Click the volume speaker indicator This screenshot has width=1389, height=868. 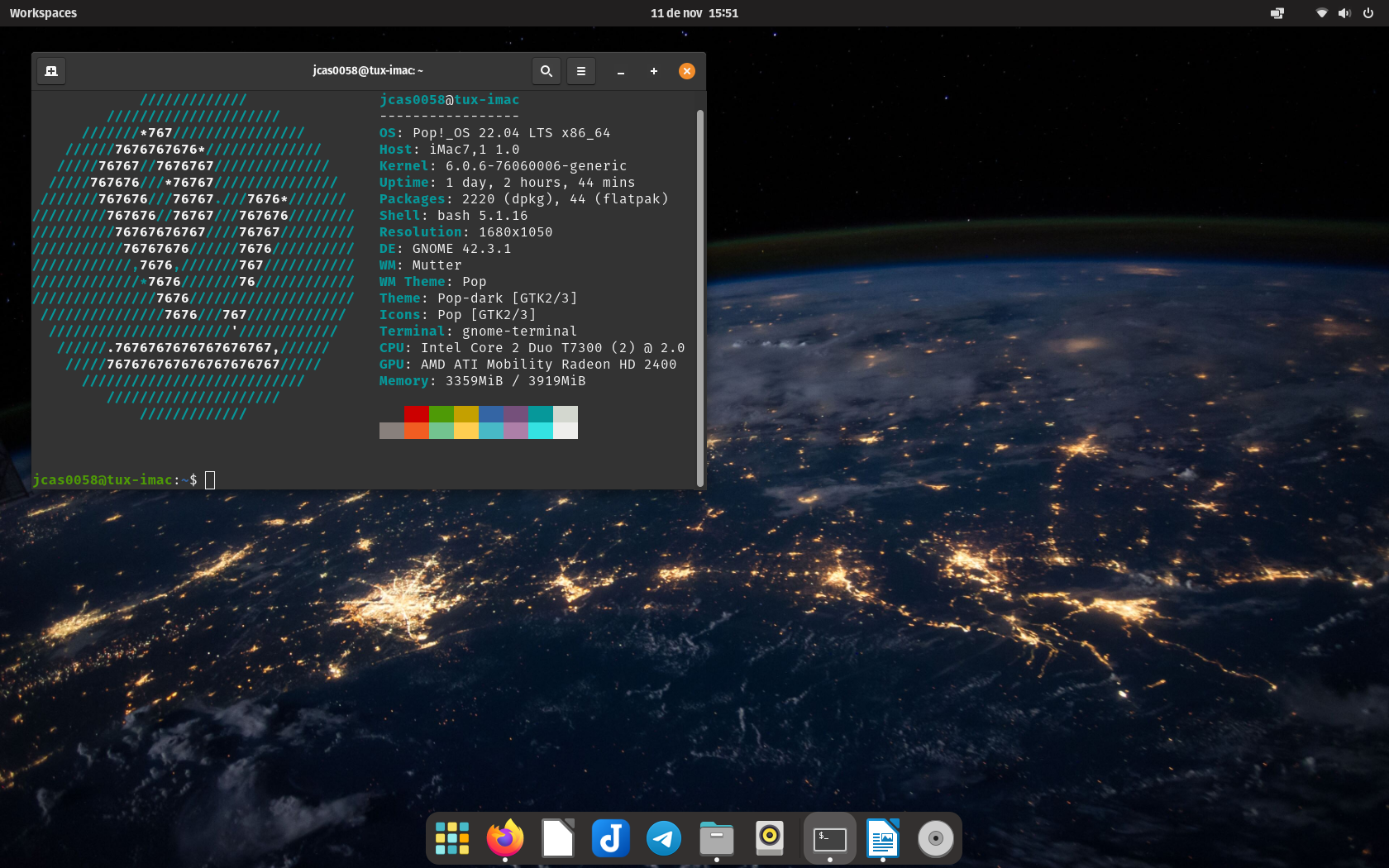pyautogui.click(x=1344, y=13)
